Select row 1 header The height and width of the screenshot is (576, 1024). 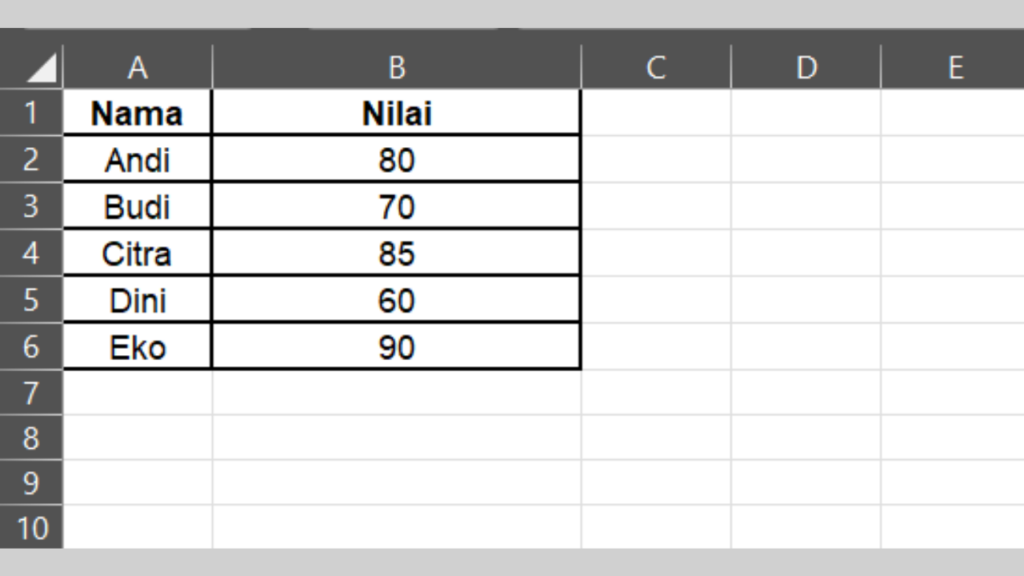pyautogui.click(x=31, y=113)
